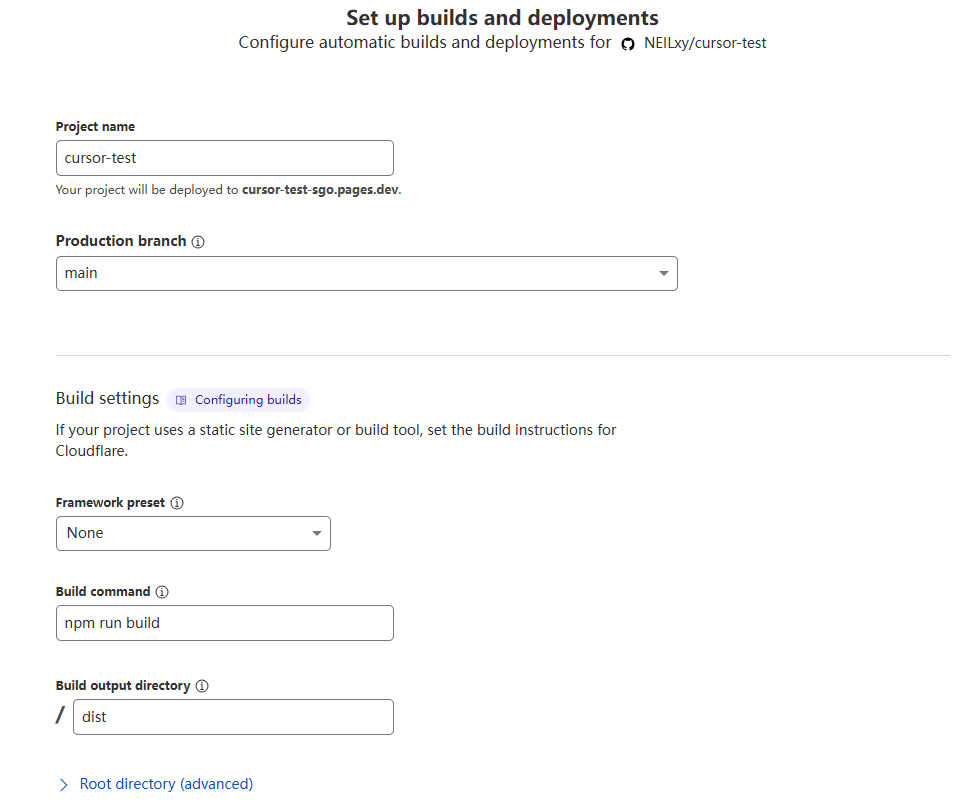The image size is (972, 806).
Task: Click the Project name field containing cursor-test
Action: tap(224, 158)
